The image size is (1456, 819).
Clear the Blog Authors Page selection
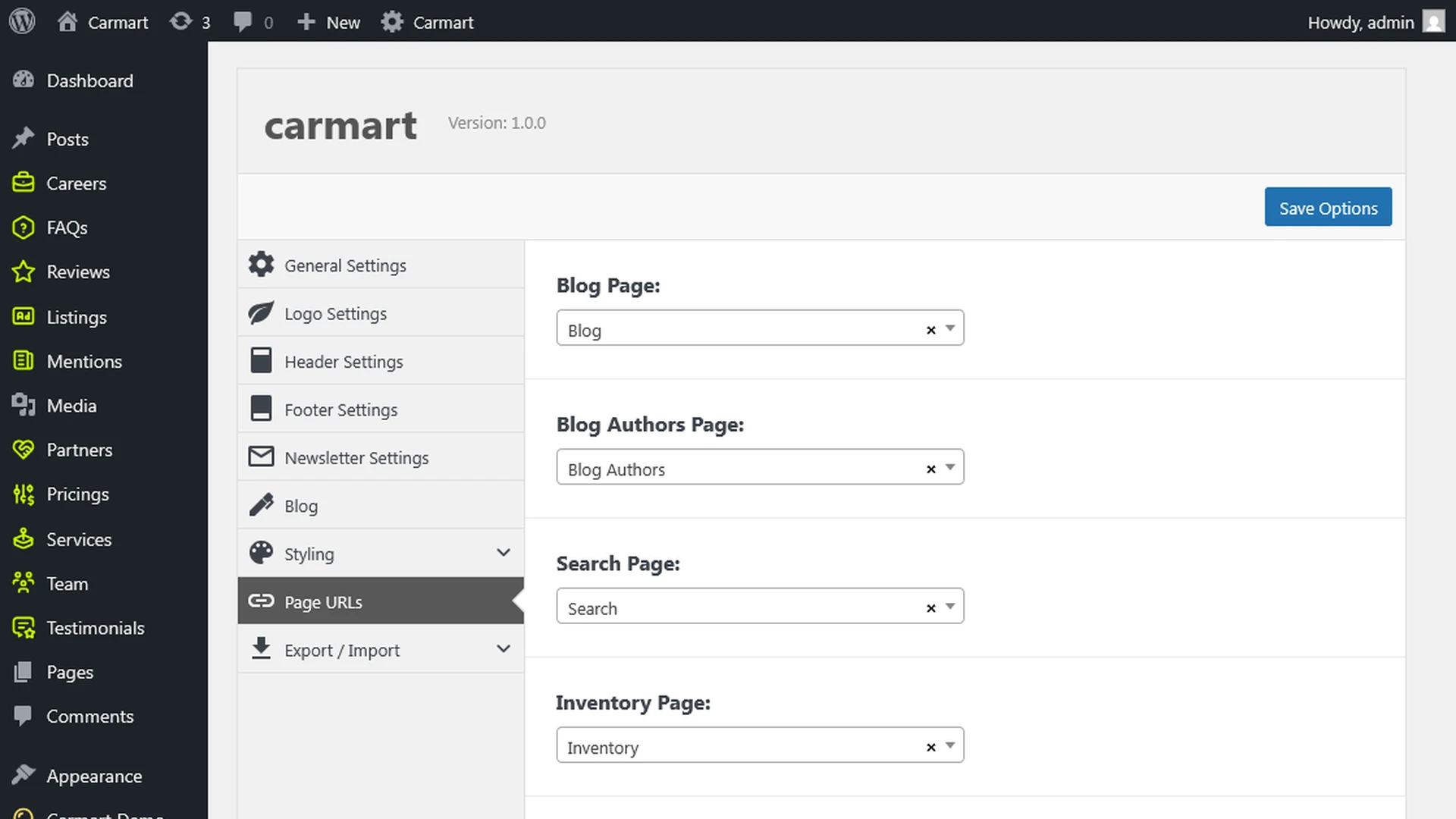tap(931, 469)
